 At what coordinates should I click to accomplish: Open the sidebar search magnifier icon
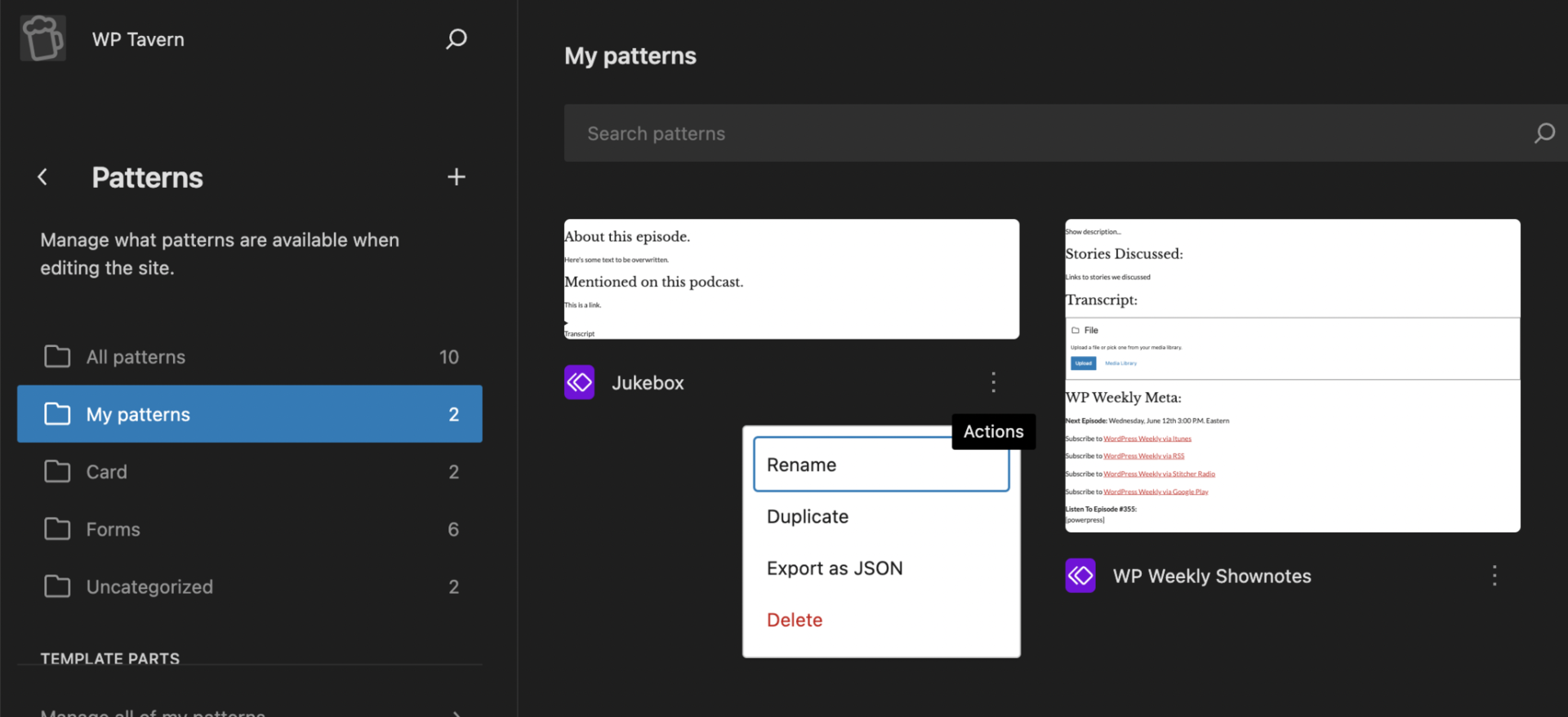coord(456,39)
